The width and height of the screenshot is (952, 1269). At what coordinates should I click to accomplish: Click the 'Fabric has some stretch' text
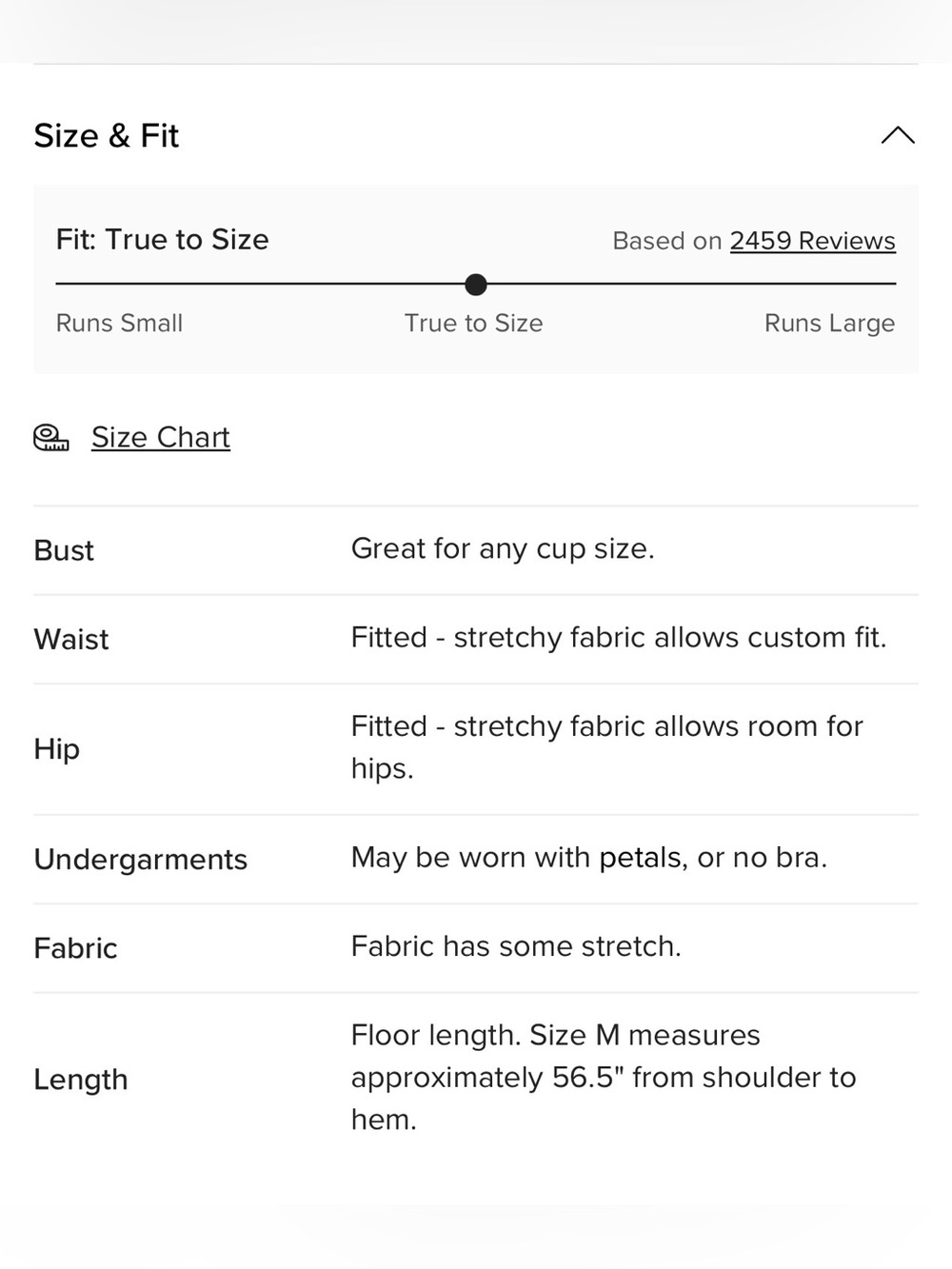point(516,946)
